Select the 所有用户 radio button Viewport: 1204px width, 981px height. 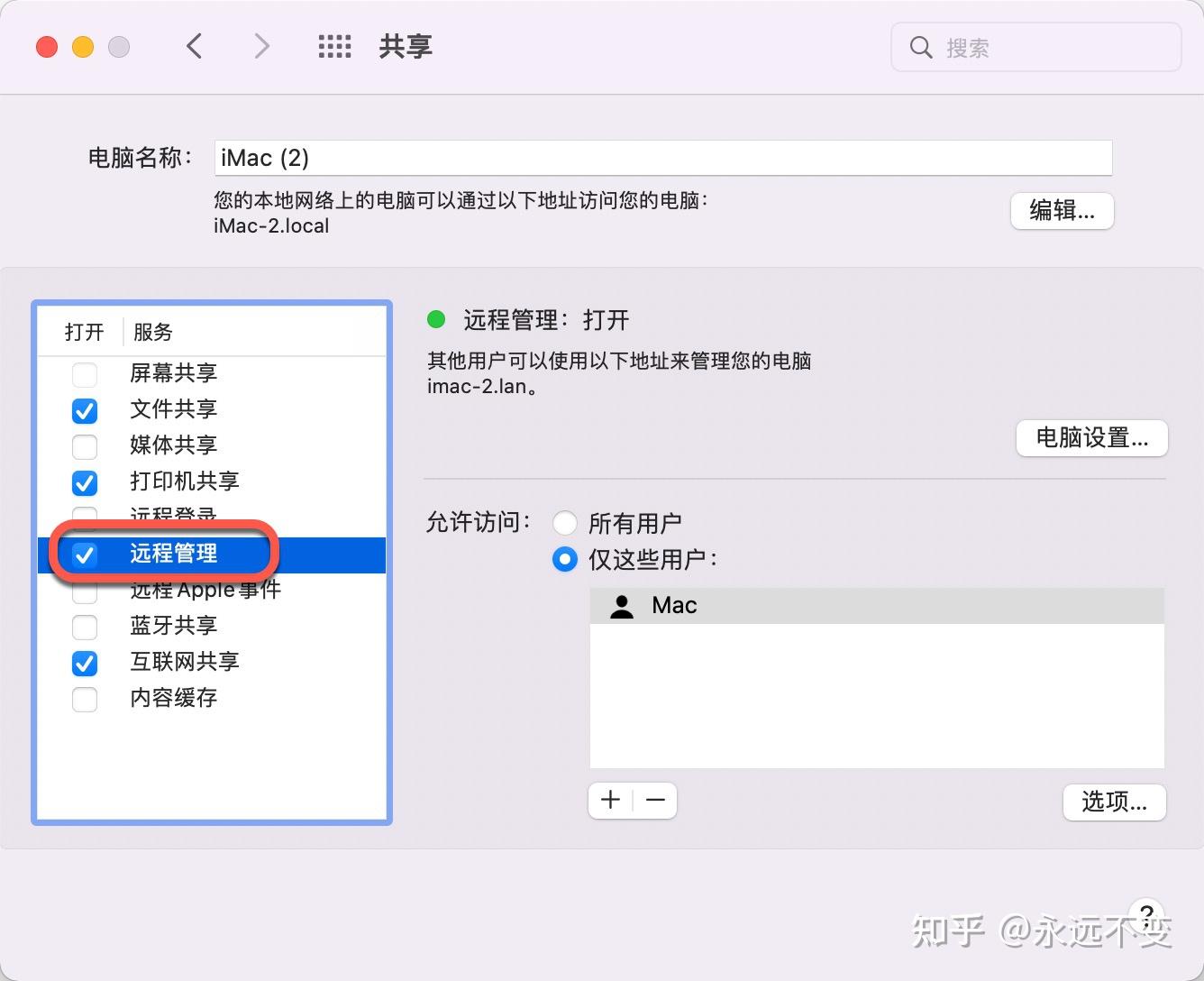coord(564,522)
